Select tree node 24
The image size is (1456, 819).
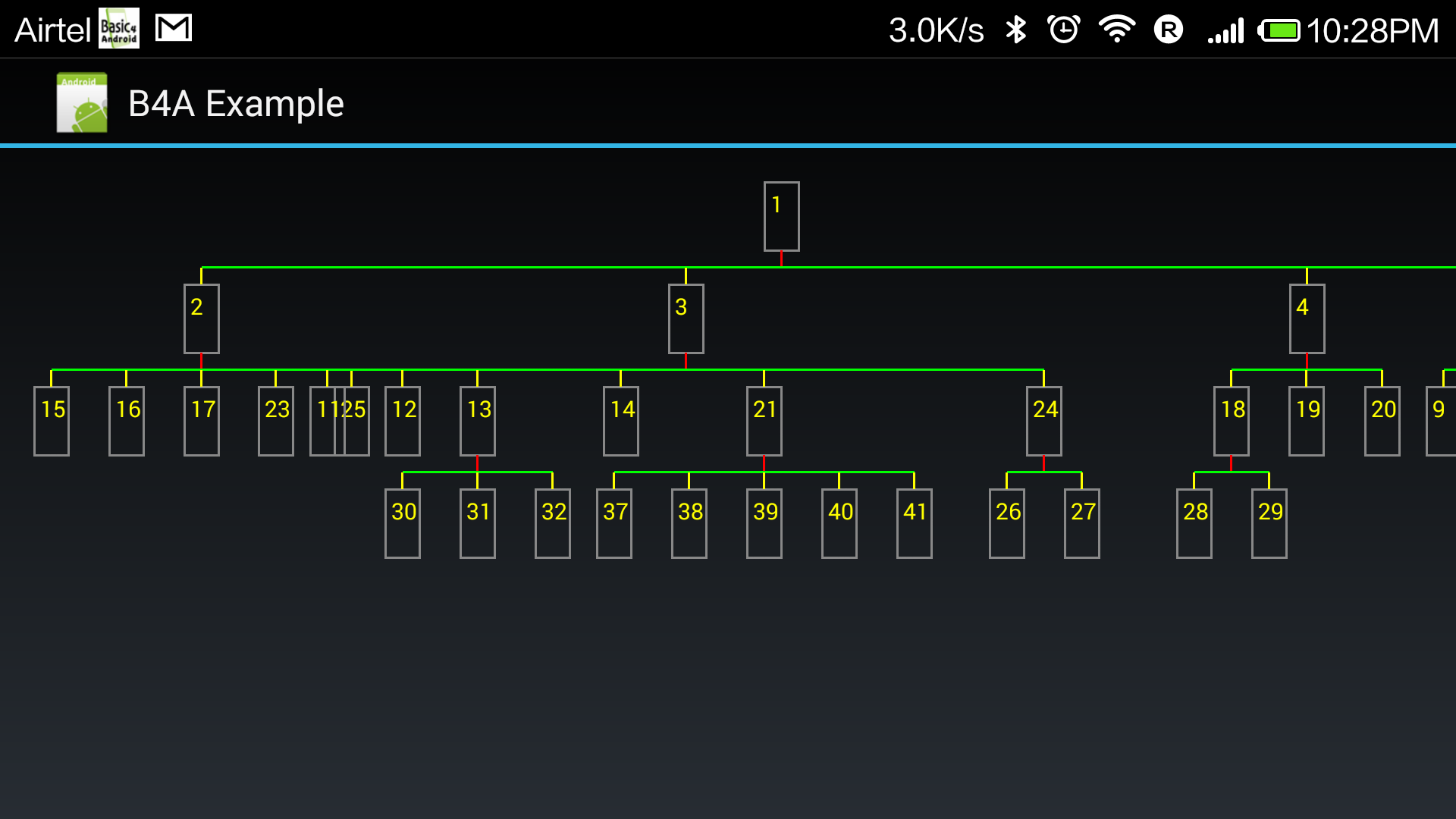[x=1043, y=421]
